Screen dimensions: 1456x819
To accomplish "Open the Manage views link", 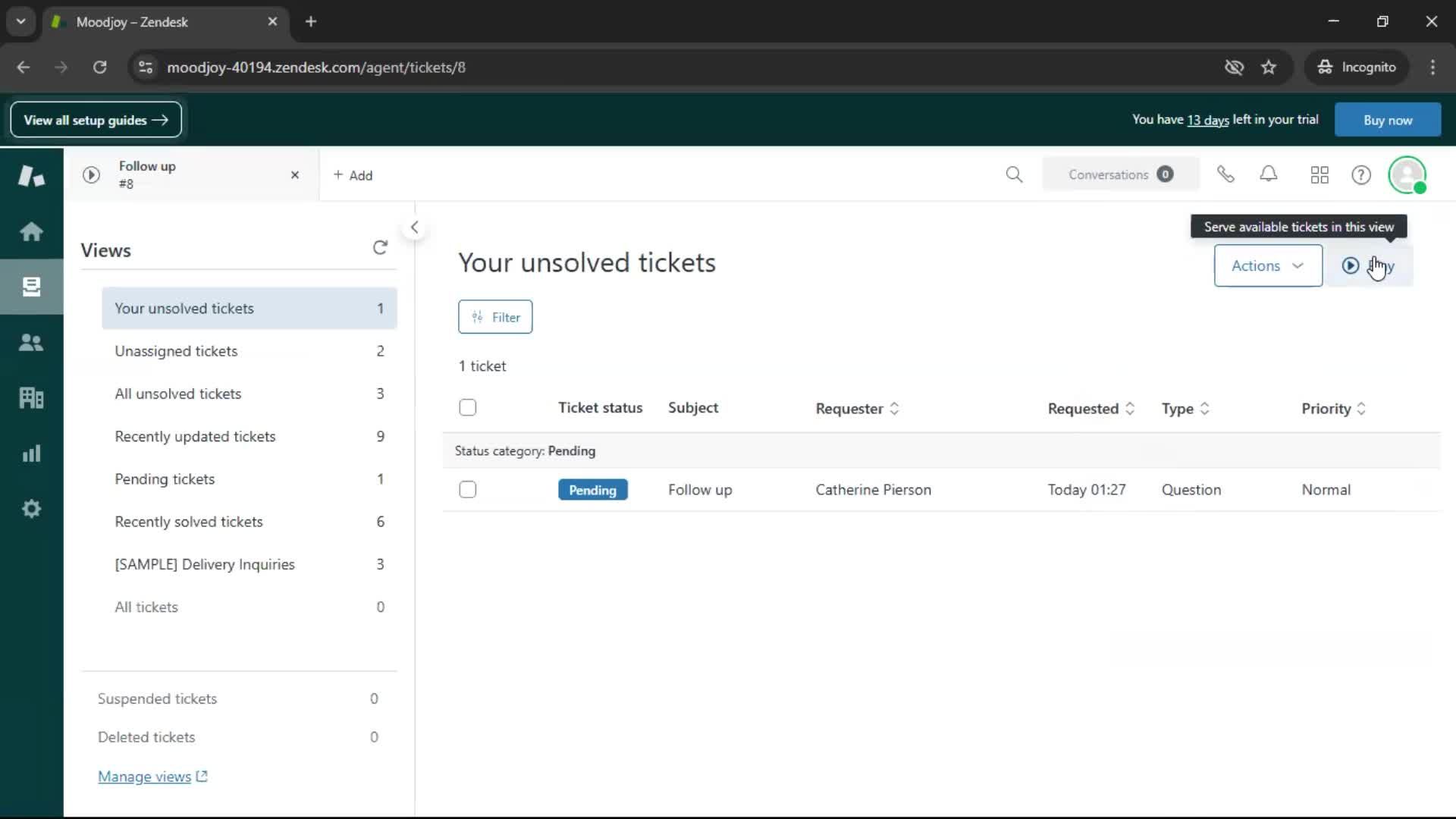I will point(152,777).
